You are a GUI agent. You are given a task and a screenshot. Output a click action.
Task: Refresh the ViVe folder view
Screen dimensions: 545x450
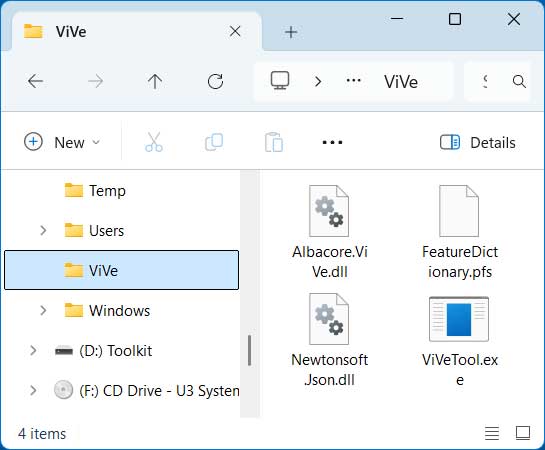click(x=215, y=82)
